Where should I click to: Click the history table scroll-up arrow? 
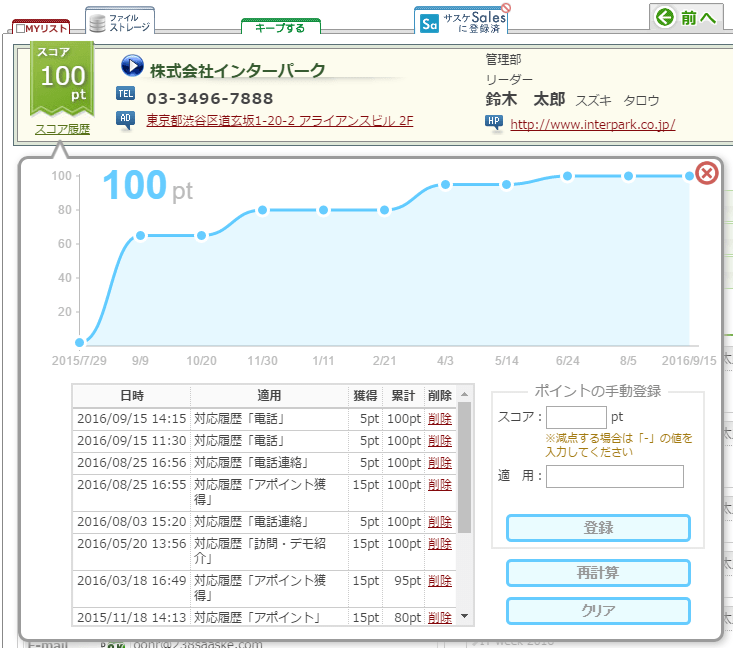(x=465, y=394)
